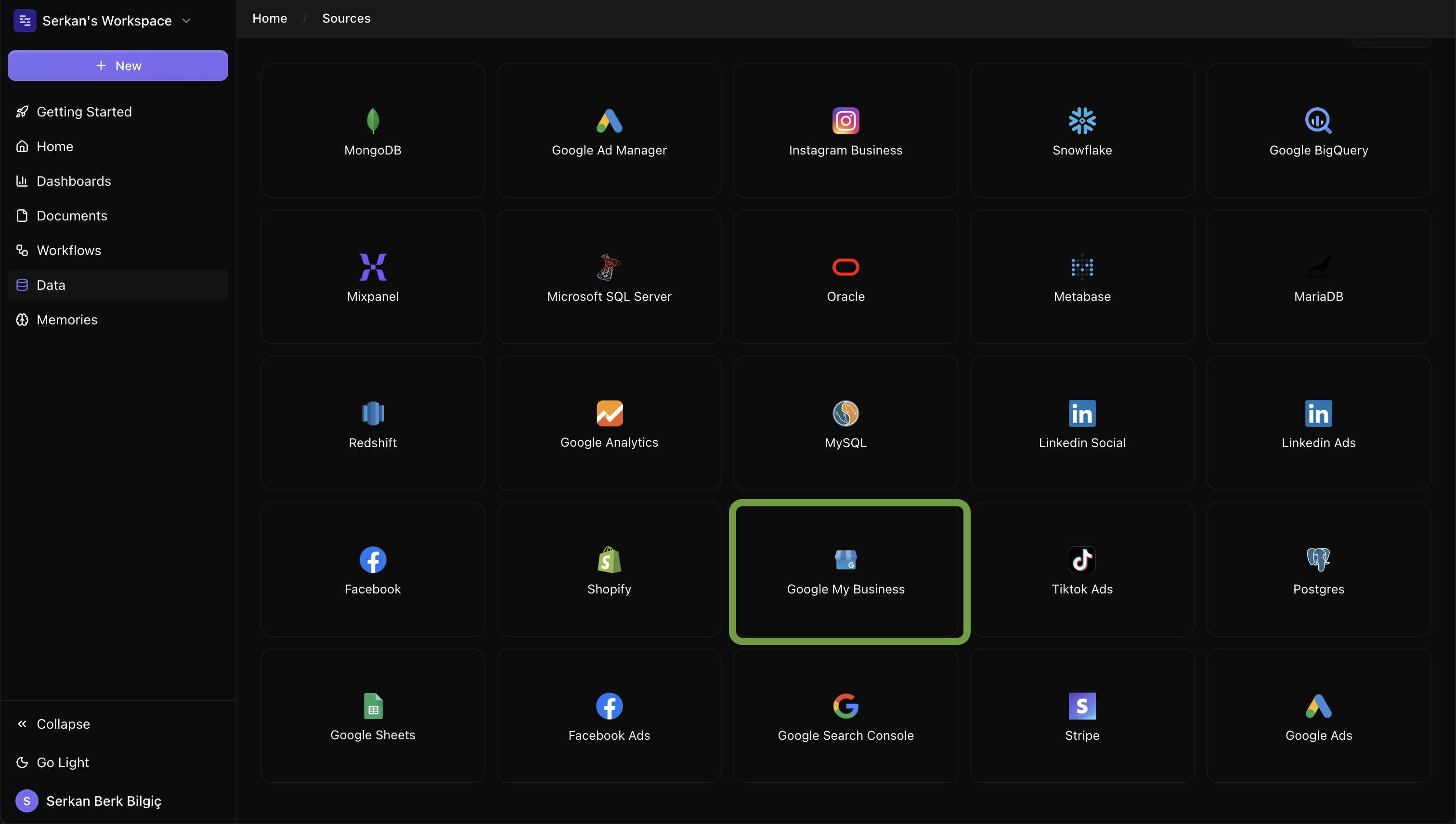The width and height of the screenshot is (1456, 824).
Task: Select the Metabase dotted icon
Action: coord(1082,267)
